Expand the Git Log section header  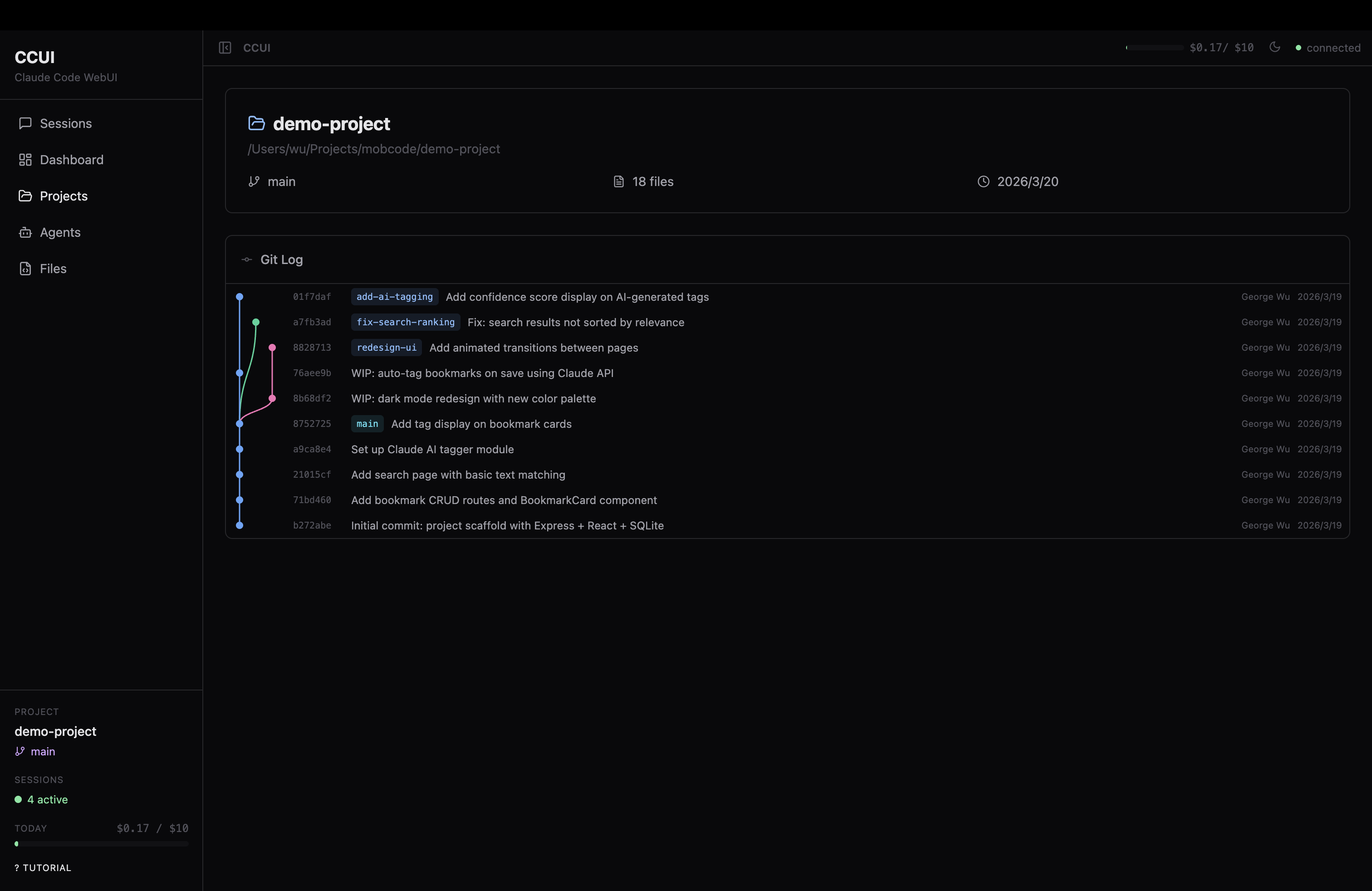click(x=281, y=259)
